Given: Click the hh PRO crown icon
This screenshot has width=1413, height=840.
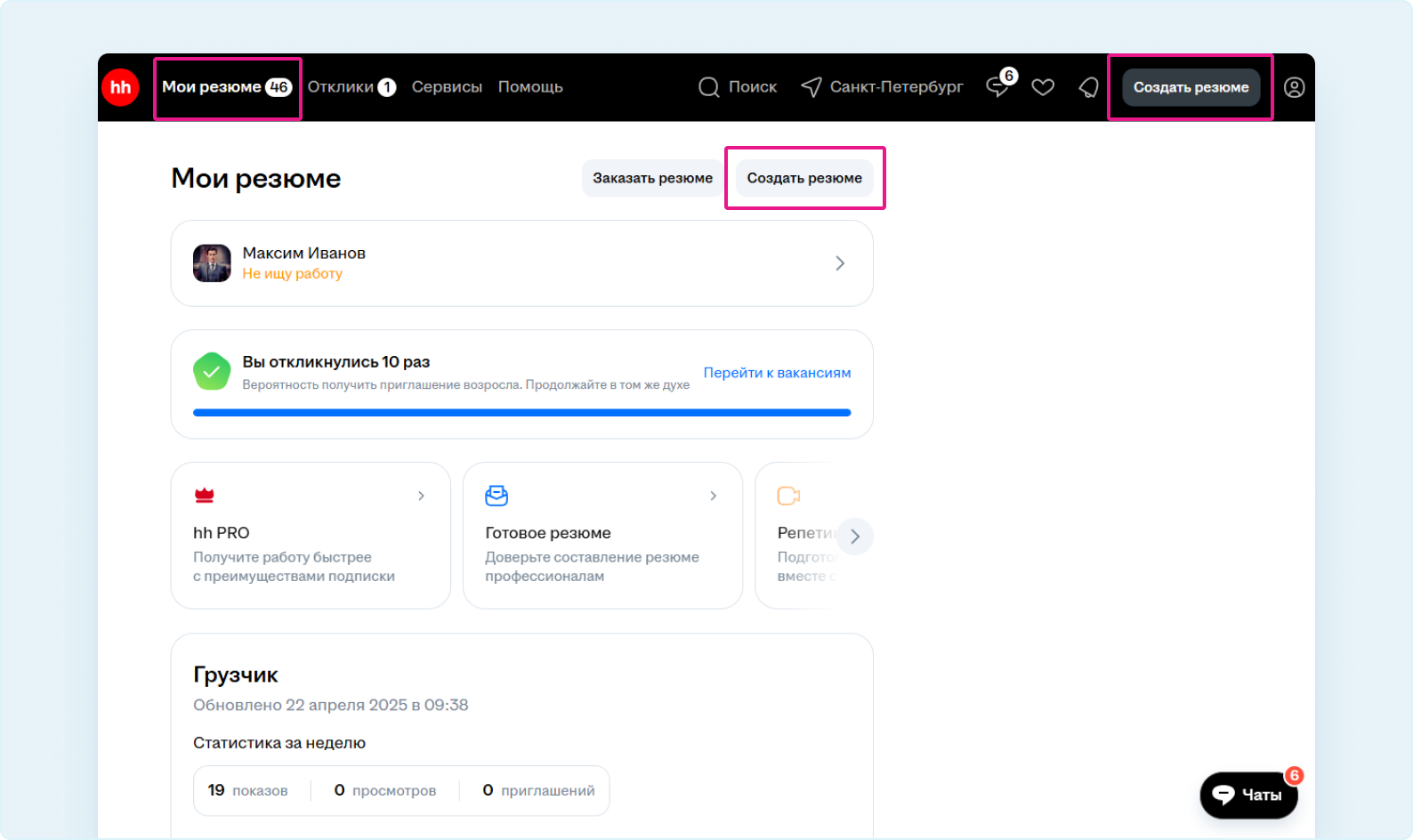Looking at the screenshot, I should click(x=205, y=496).
